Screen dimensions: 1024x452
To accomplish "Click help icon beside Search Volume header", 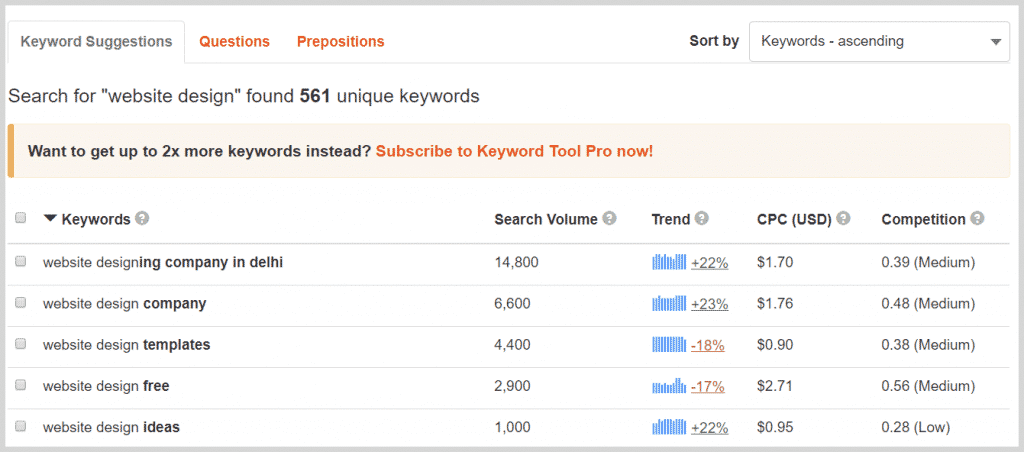I will pos(610,219).
